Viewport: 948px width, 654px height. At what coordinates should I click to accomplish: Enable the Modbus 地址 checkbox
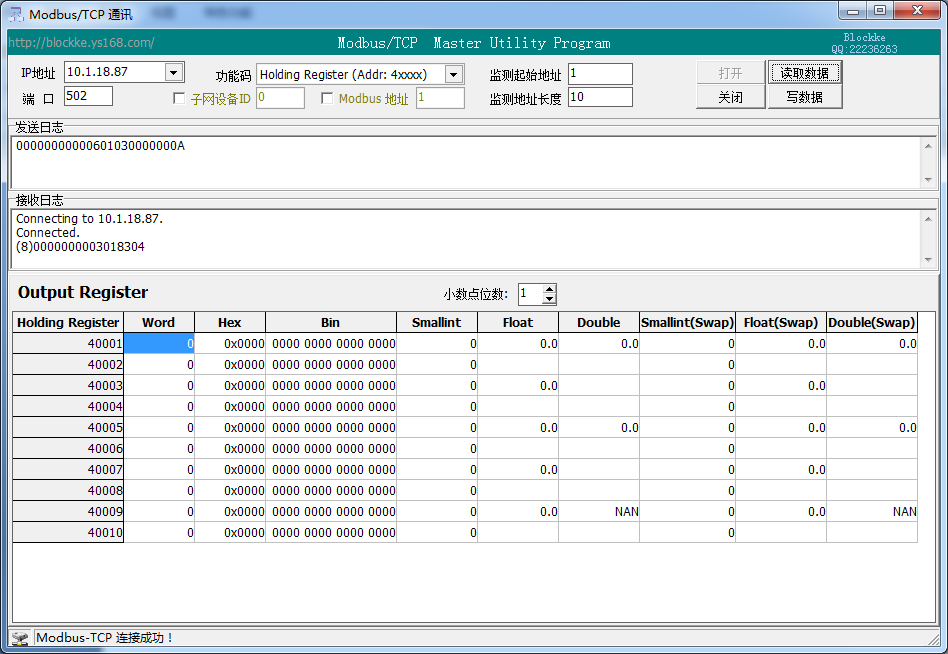tap(327, 98)
